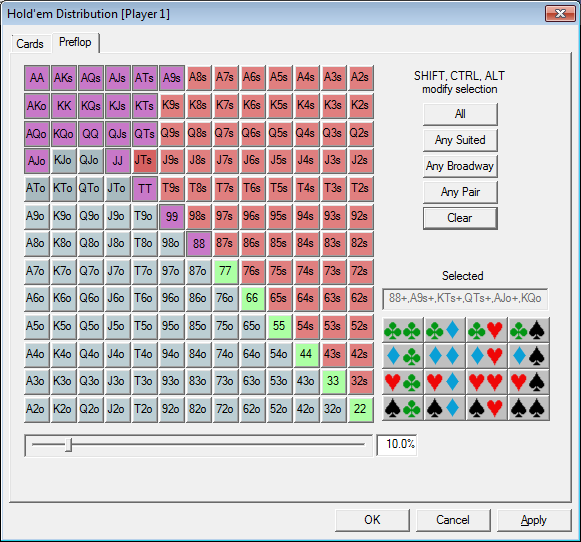Toggle the AA hand cell

coord(37,78)
